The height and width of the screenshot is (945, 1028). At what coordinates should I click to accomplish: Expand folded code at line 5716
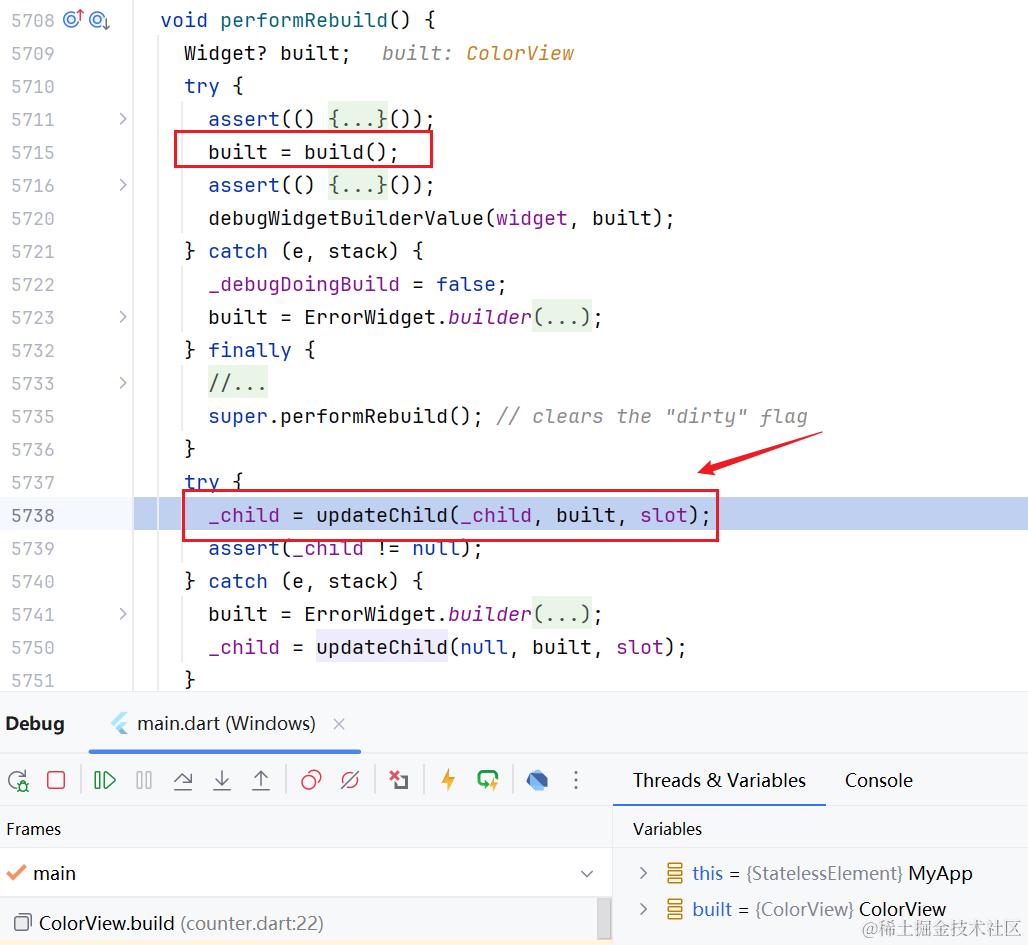(123, 185)
